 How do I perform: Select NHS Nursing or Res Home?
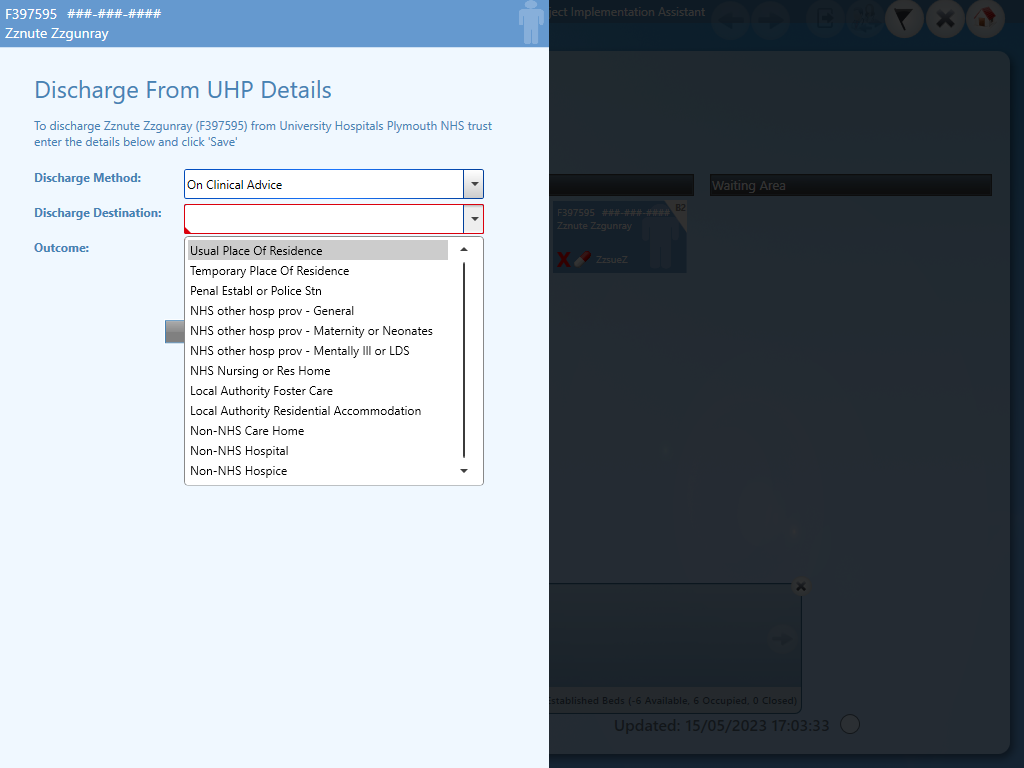(x=318, y=371)
